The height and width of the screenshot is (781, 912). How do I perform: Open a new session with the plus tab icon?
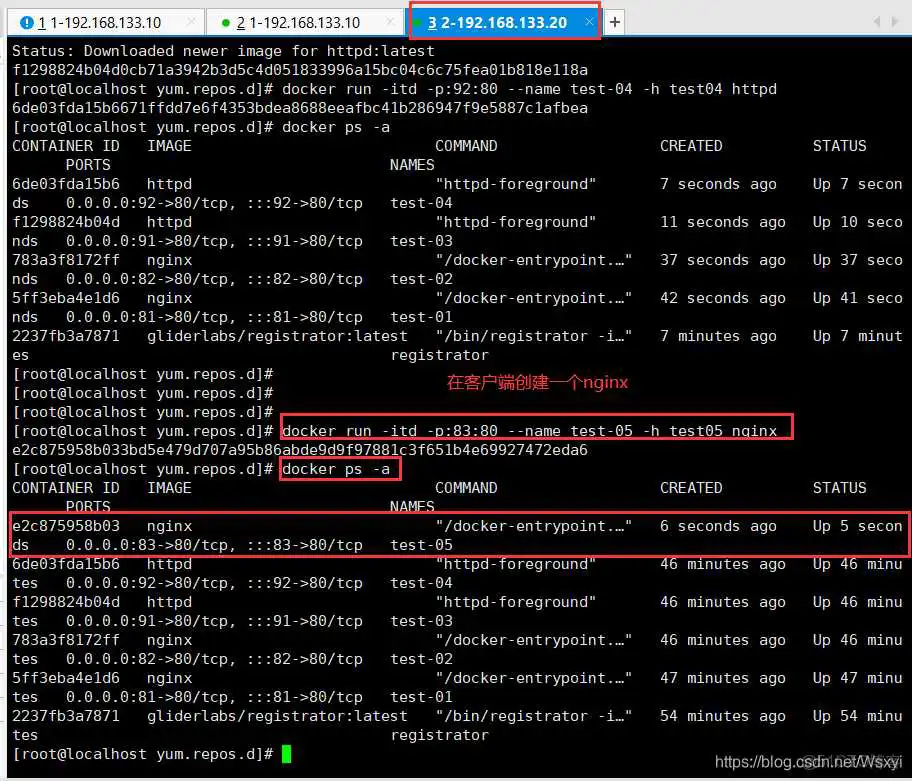coord(615,20)
